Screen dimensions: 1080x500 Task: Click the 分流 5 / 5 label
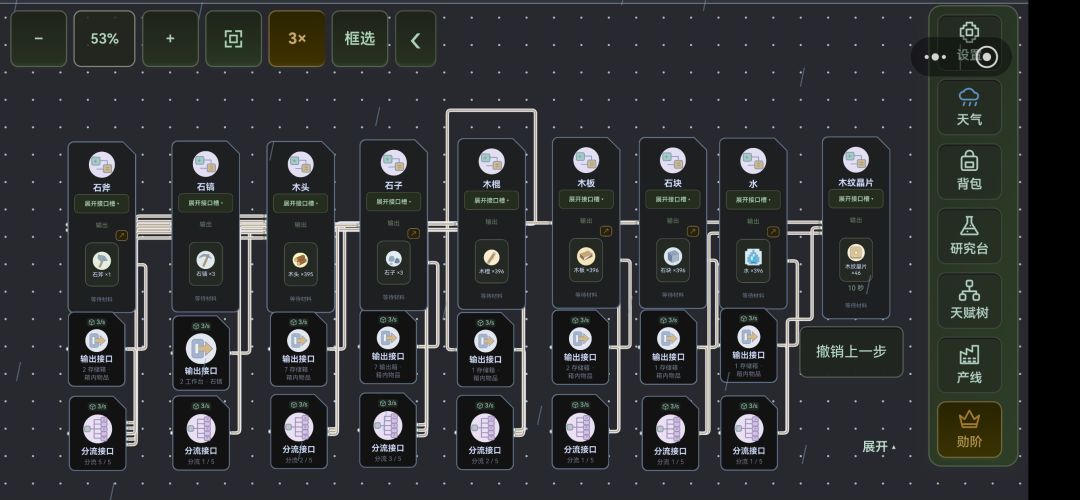tap(97, 462)
